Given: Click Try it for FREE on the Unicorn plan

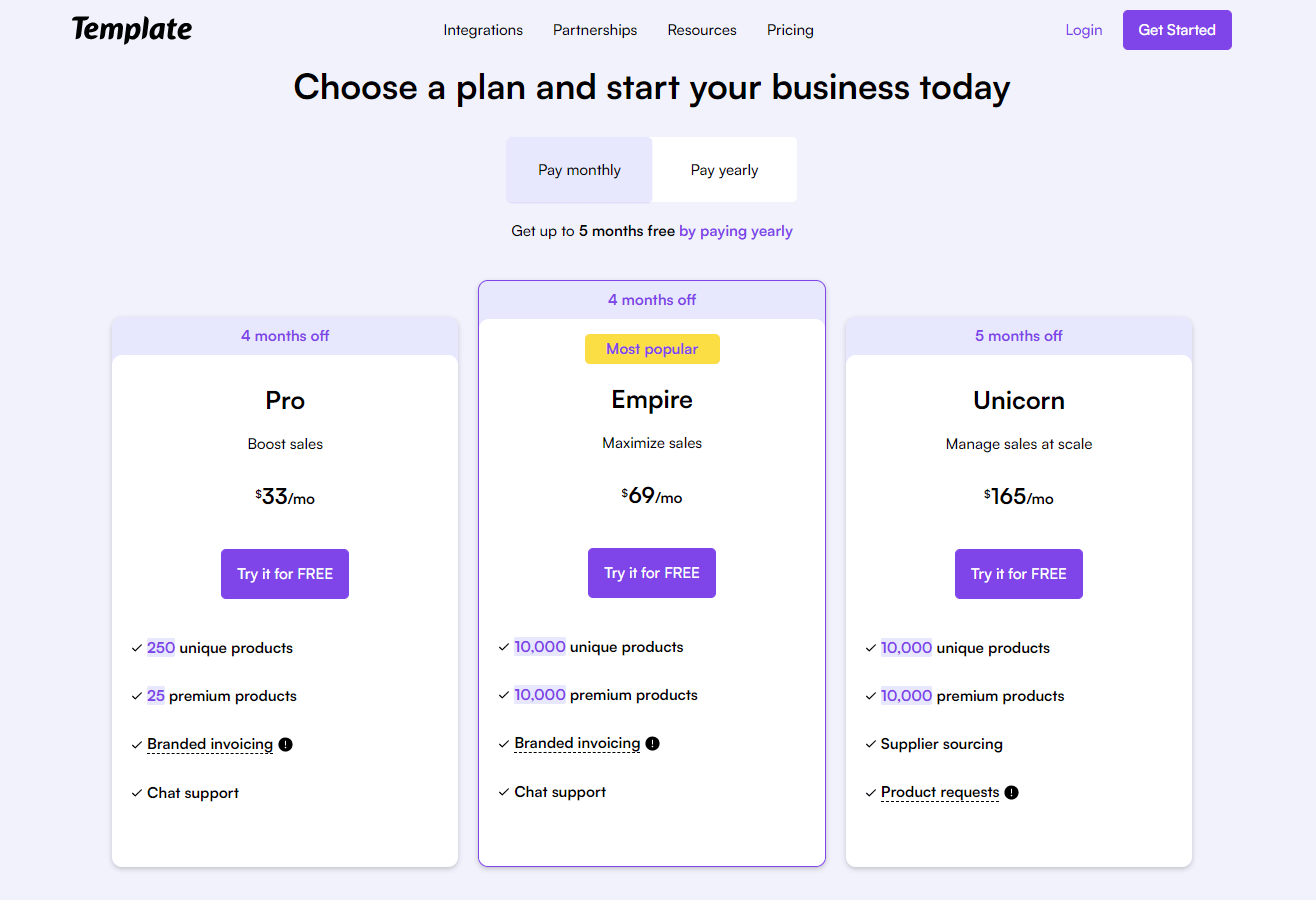Looking at the screenshot, I should (1018, 573).
